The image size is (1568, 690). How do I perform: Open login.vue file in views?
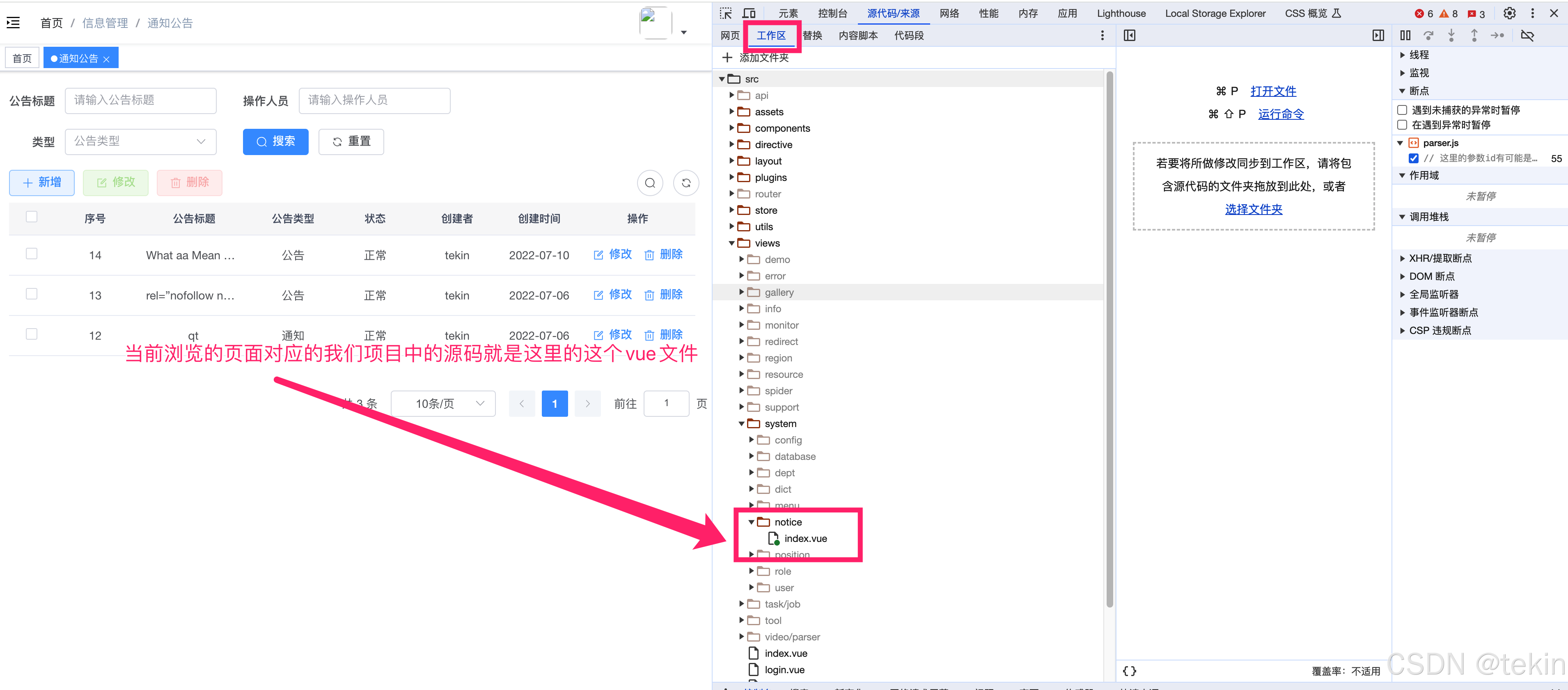[x=784, y=670]
